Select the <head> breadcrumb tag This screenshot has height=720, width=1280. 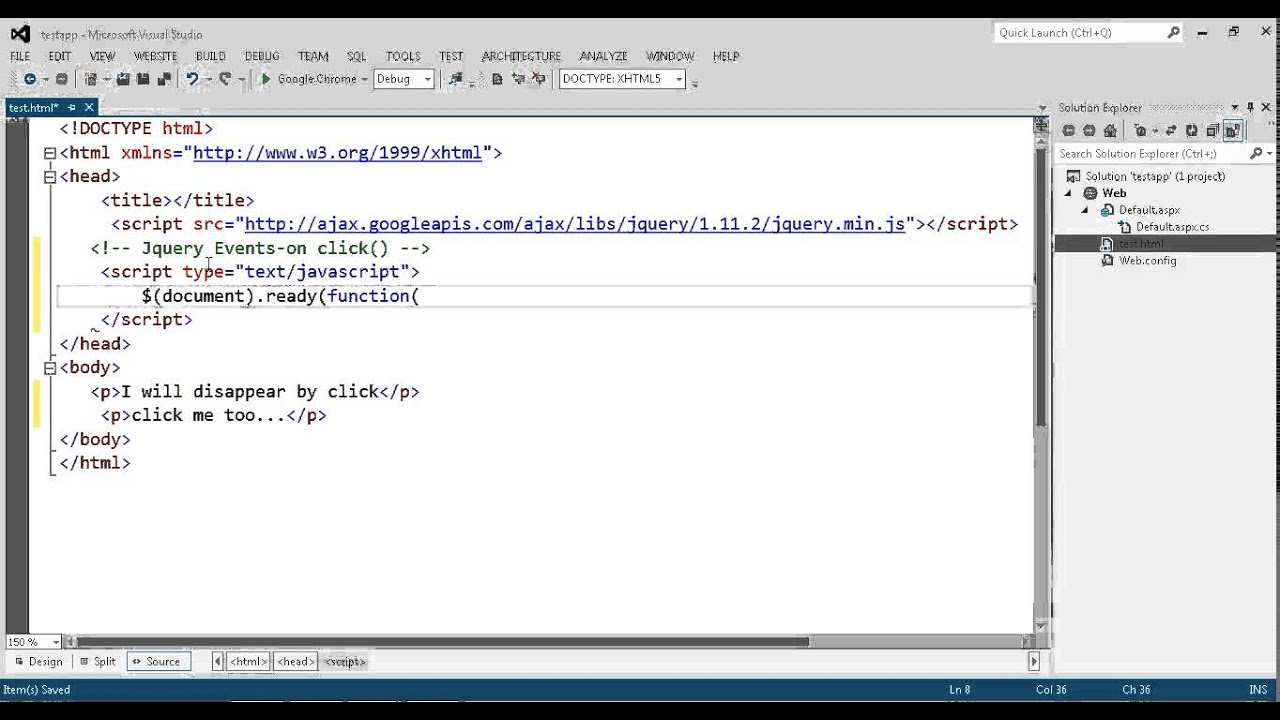295,661
